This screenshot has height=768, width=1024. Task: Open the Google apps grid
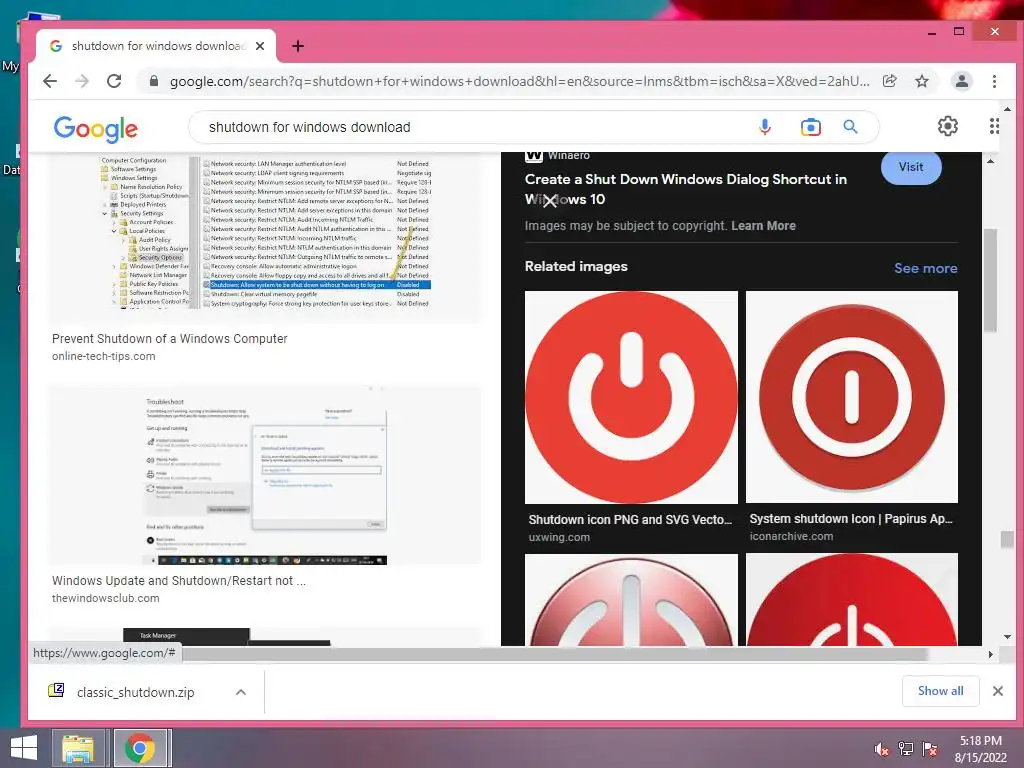(994, 126)
